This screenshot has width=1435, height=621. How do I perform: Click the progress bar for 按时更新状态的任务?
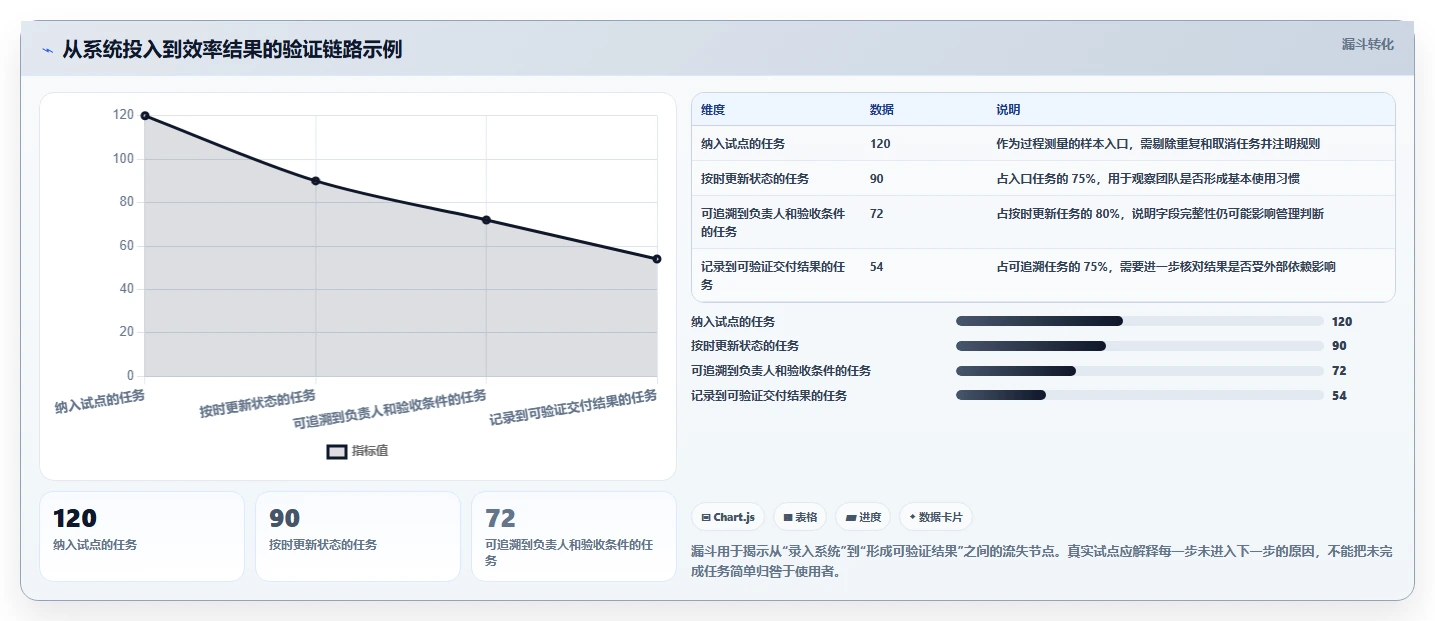click(1140, 346)
